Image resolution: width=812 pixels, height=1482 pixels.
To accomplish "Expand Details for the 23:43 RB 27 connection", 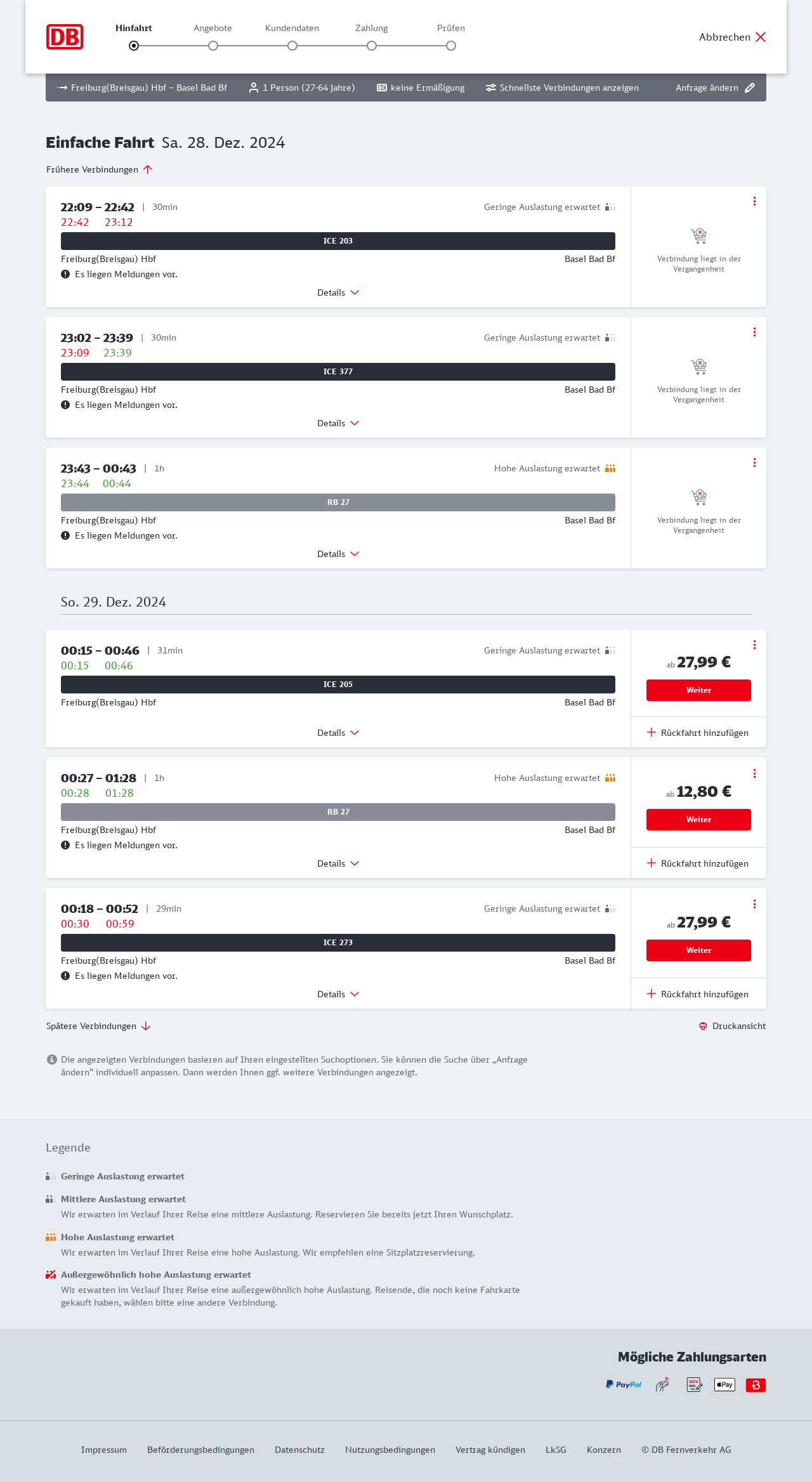I will [338, 554].
